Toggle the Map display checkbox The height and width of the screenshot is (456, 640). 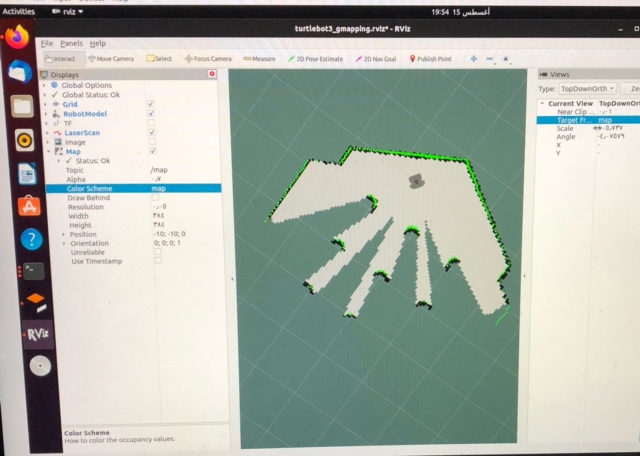coord(153,151)
